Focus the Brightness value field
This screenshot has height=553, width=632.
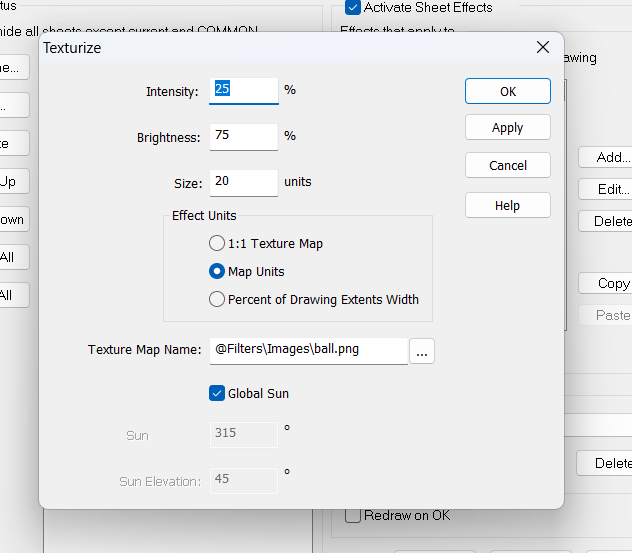click(x=244, y=136)
